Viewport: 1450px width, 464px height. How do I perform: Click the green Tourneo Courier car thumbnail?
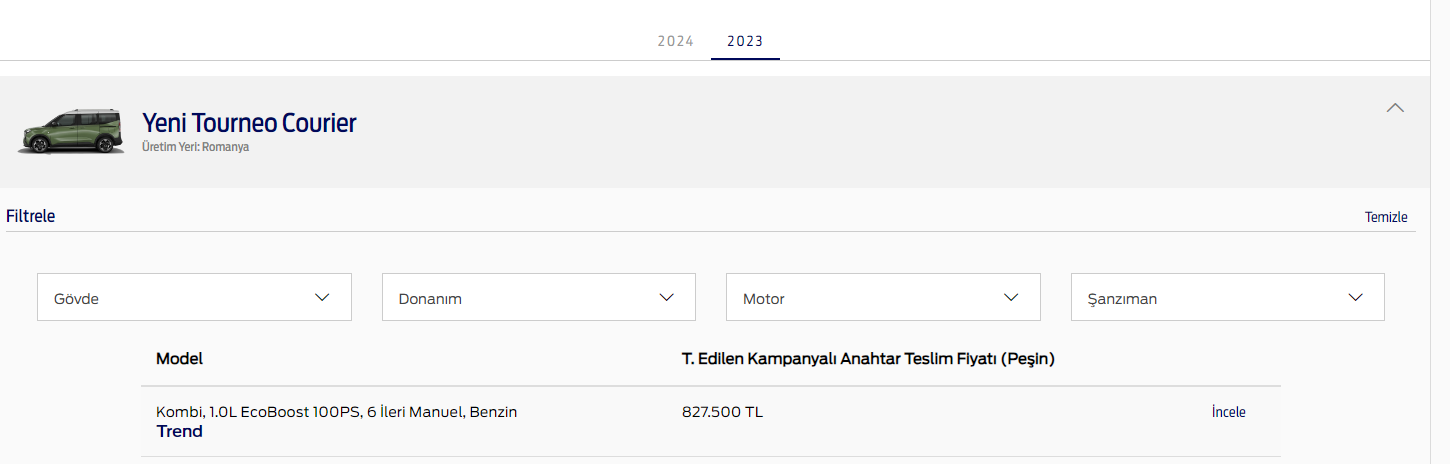click(71, 132)
